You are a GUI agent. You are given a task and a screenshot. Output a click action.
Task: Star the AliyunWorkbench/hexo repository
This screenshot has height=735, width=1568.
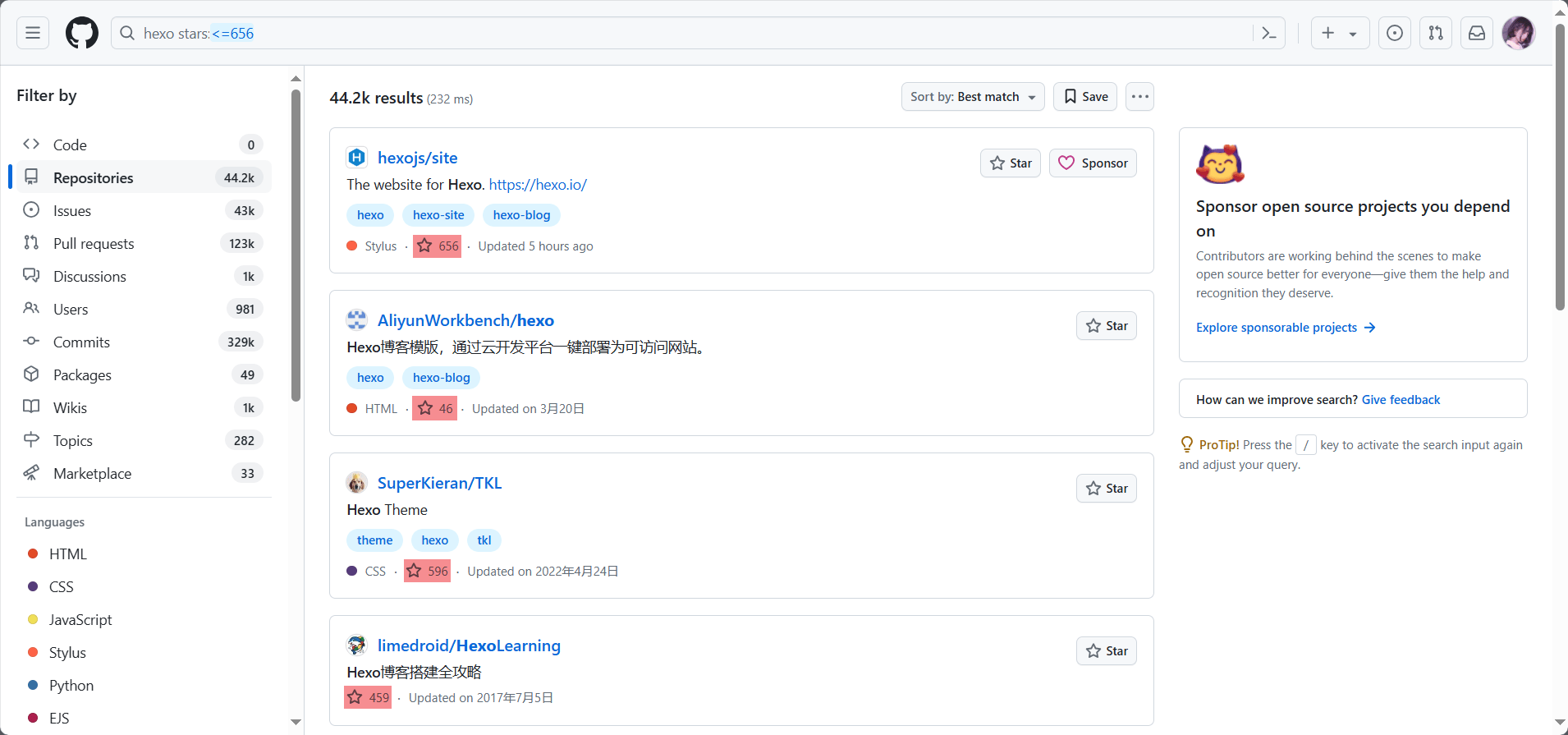point(1106,326)
